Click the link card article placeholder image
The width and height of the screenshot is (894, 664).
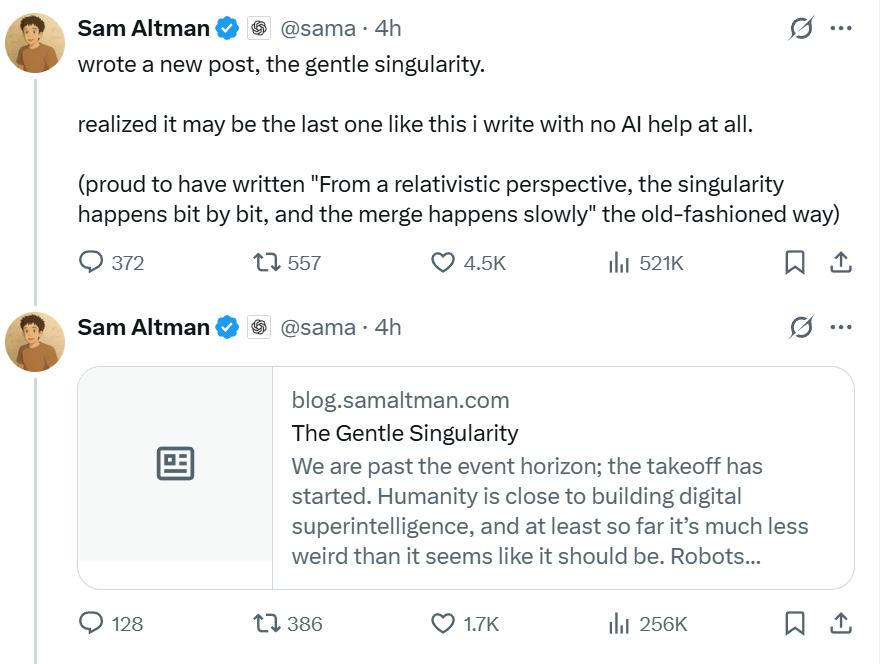pos(175,464)
